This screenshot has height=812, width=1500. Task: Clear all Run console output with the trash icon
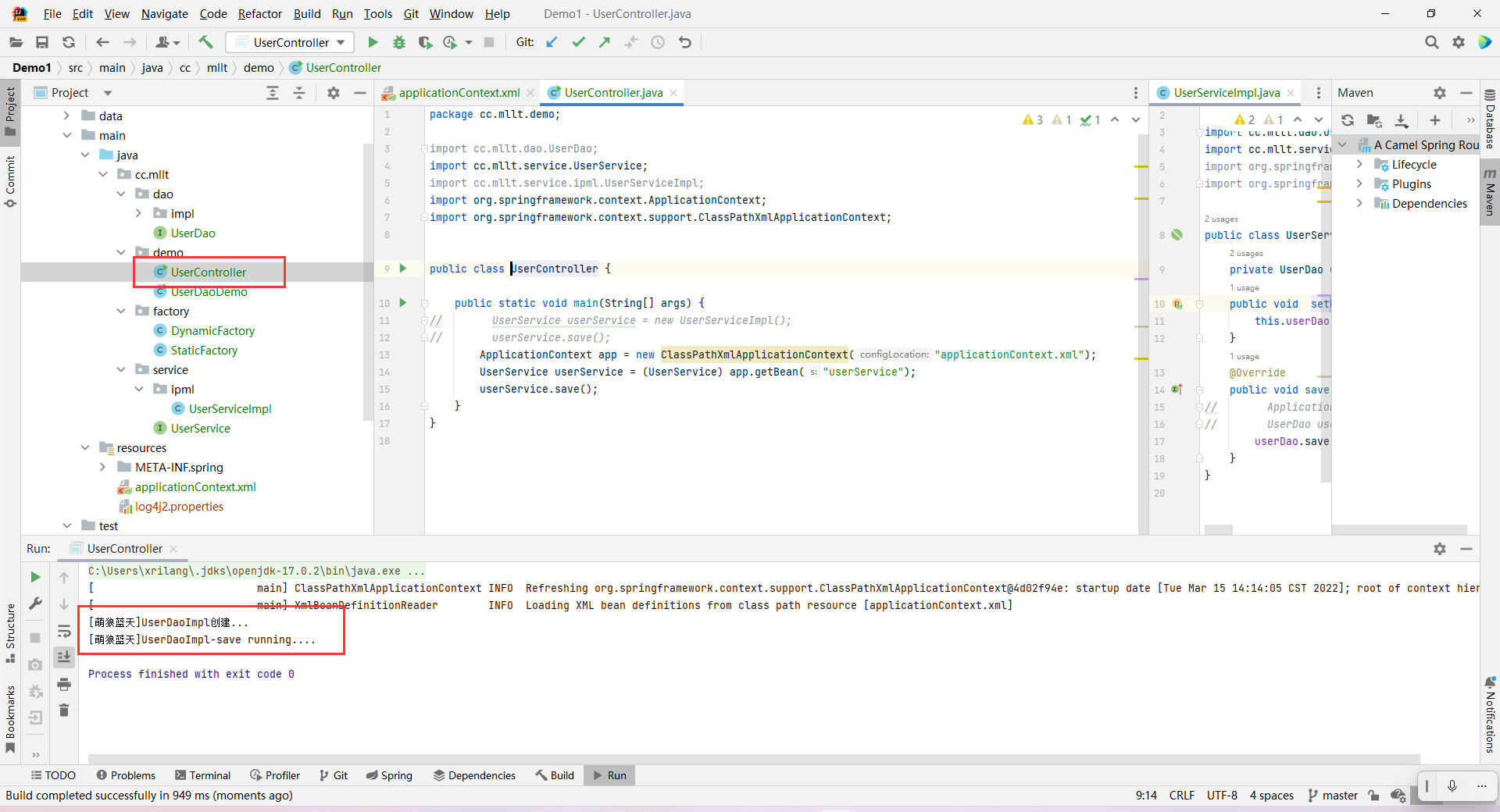tap(64, 710)
